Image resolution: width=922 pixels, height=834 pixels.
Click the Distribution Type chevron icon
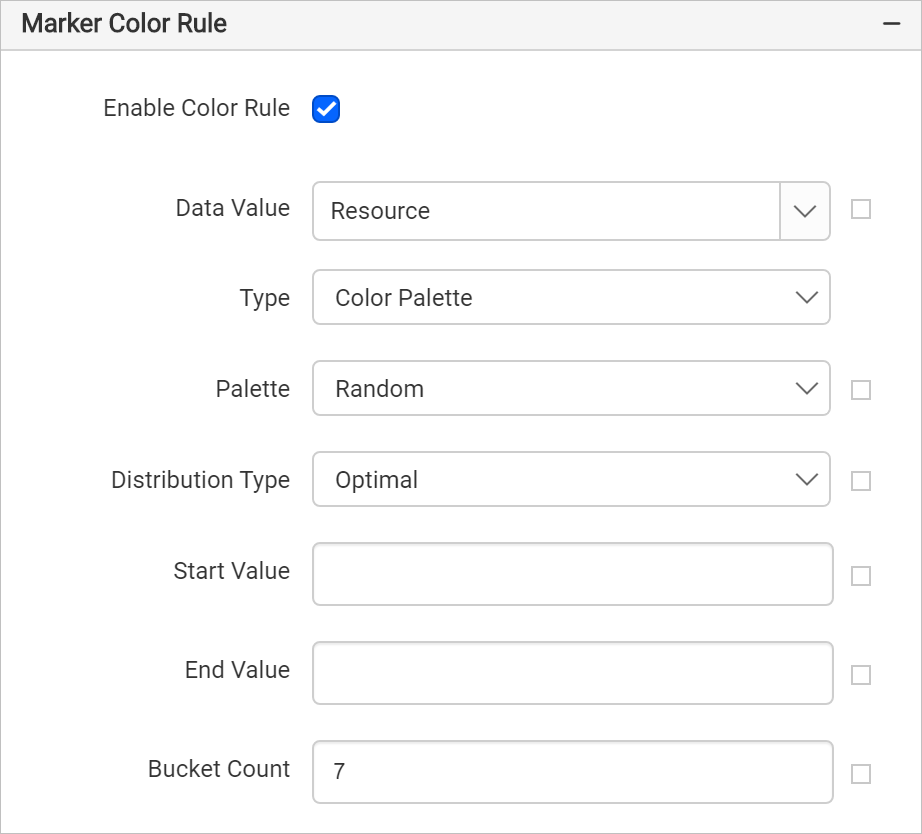806,479
